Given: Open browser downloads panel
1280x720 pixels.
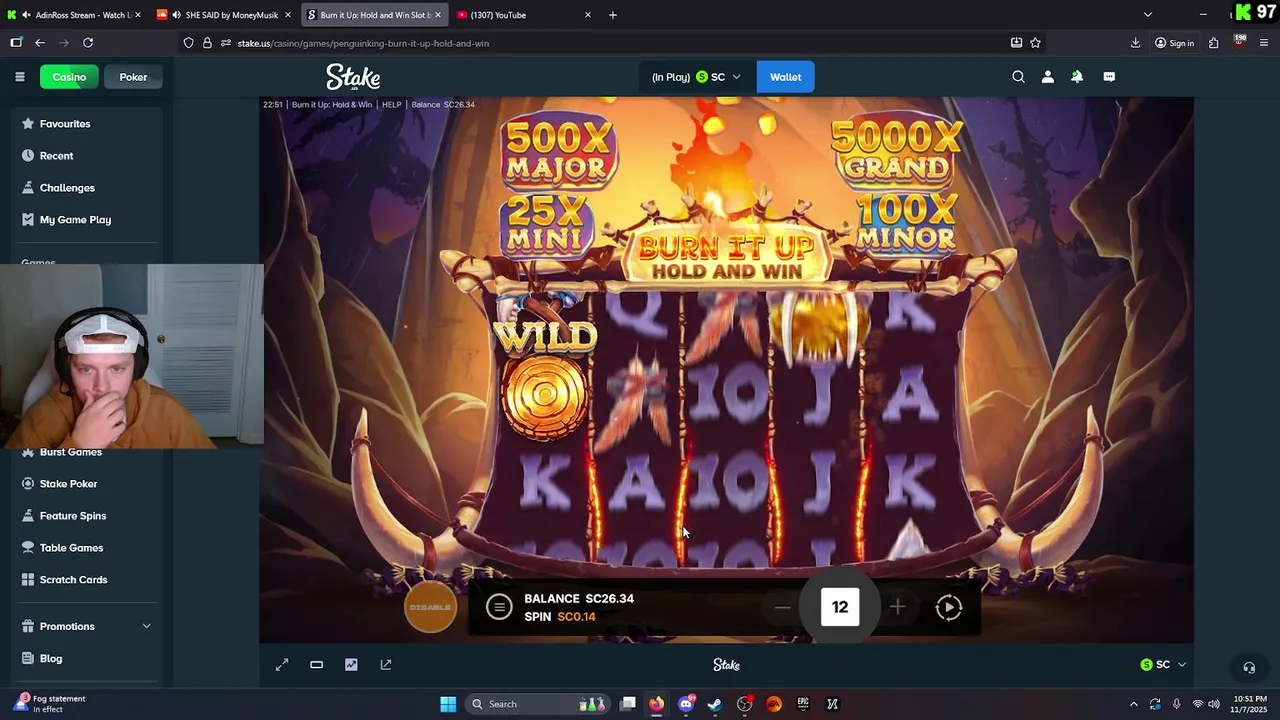Looking at the screenshot, I should [1135, 43].
